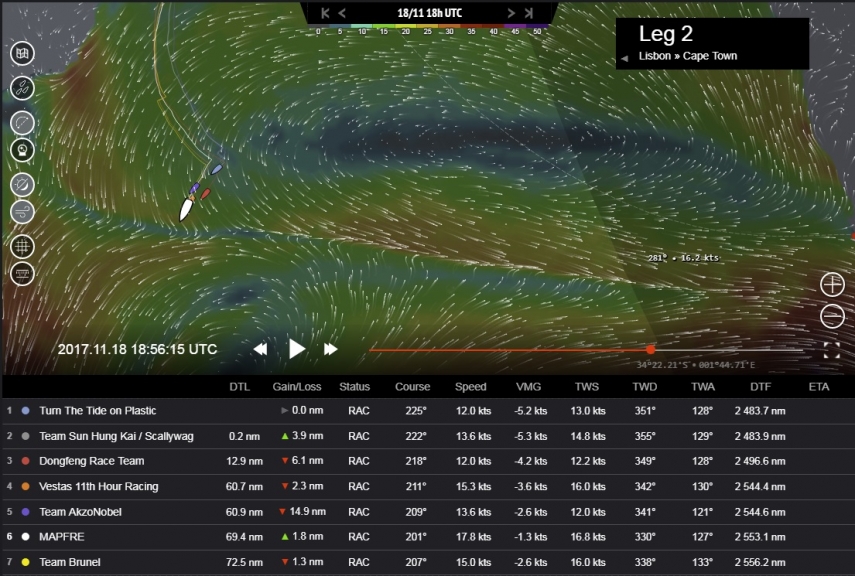Click Team Brunel's 2 556.2 nm DTF
The width and height of the screenshot is (855, 576).
760,562
